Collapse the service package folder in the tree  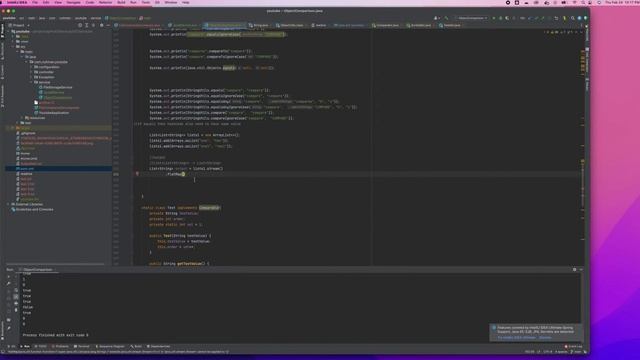(x=31, y=82)
